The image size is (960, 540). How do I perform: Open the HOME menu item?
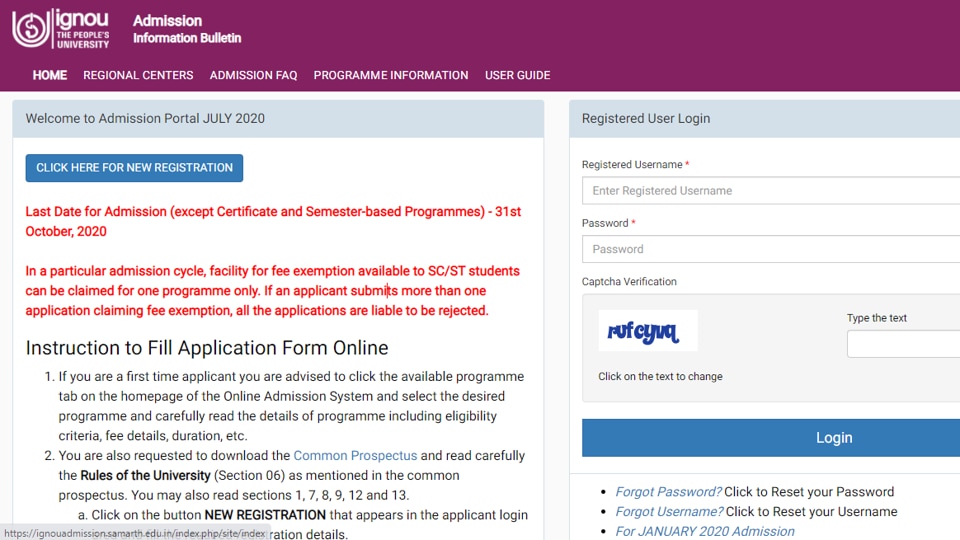tap(50, 75)
